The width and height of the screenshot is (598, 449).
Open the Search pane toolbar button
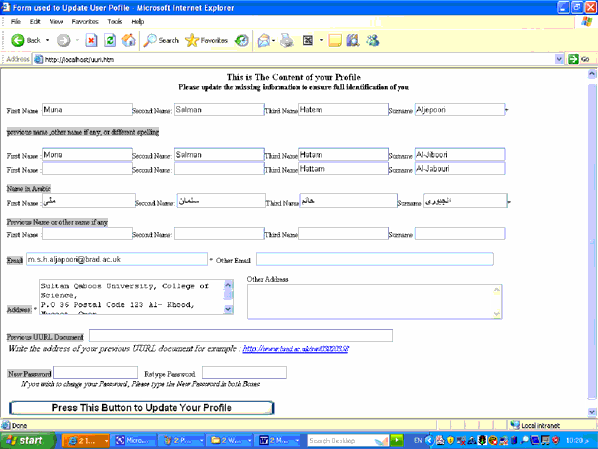pyautogui.click(x=161, y=40)
